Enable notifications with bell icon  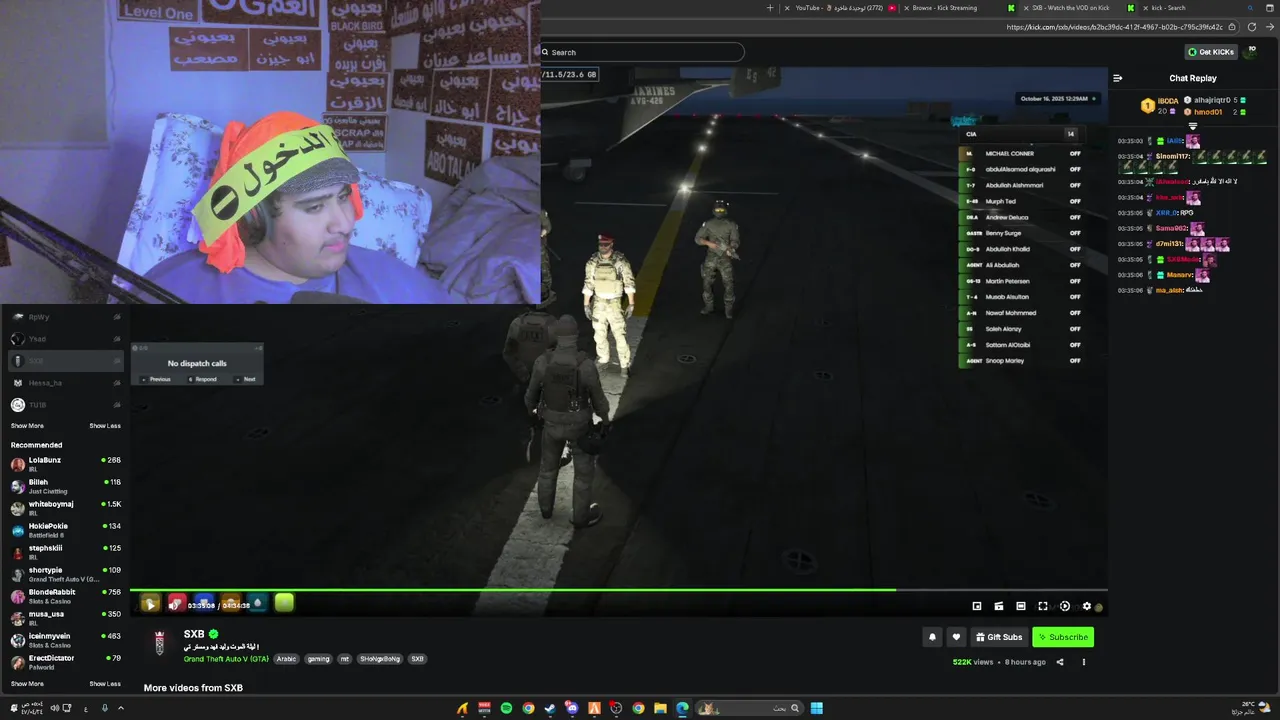coord(932,637)
